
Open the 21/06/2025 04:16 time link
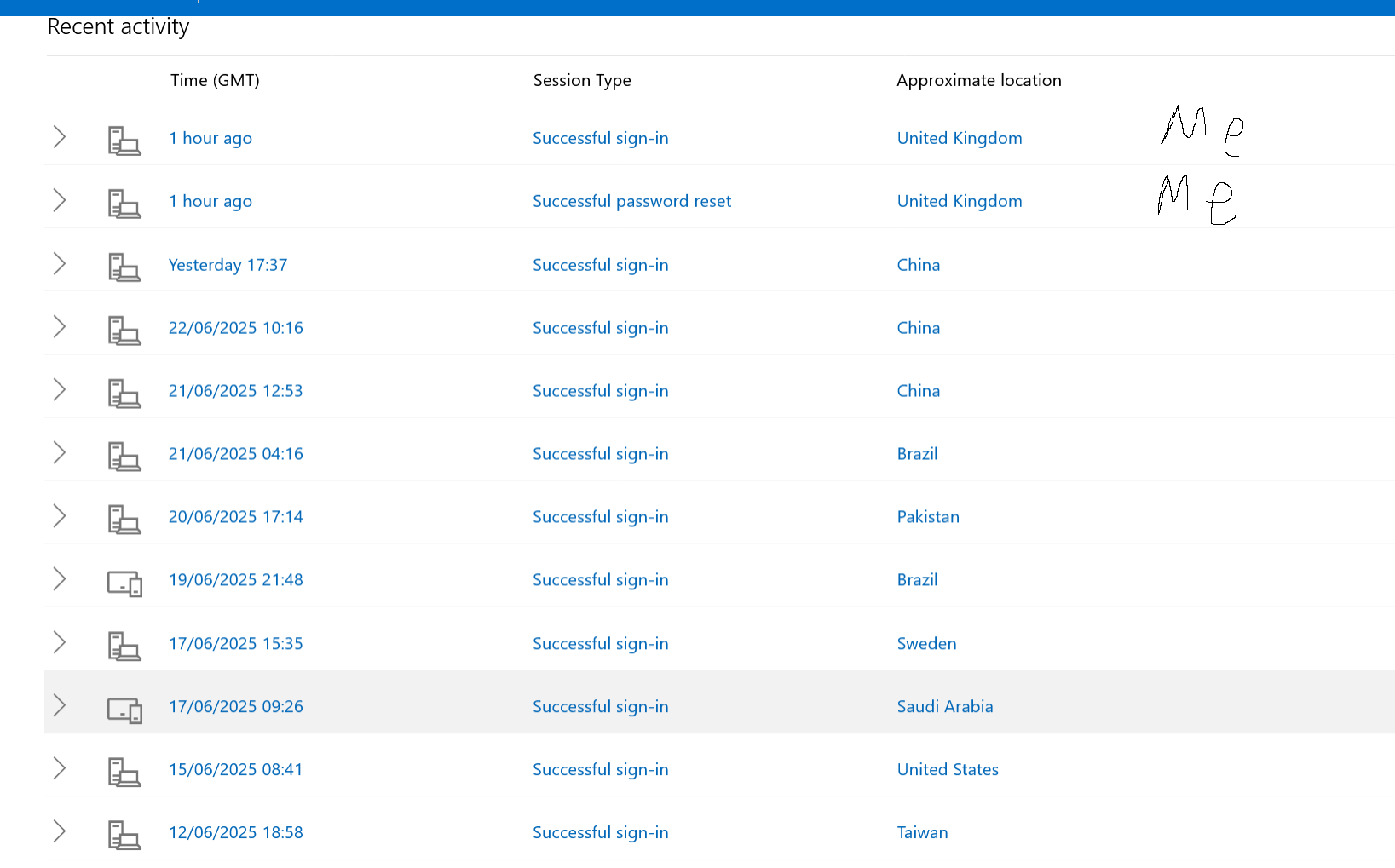[x=236, y=454]
